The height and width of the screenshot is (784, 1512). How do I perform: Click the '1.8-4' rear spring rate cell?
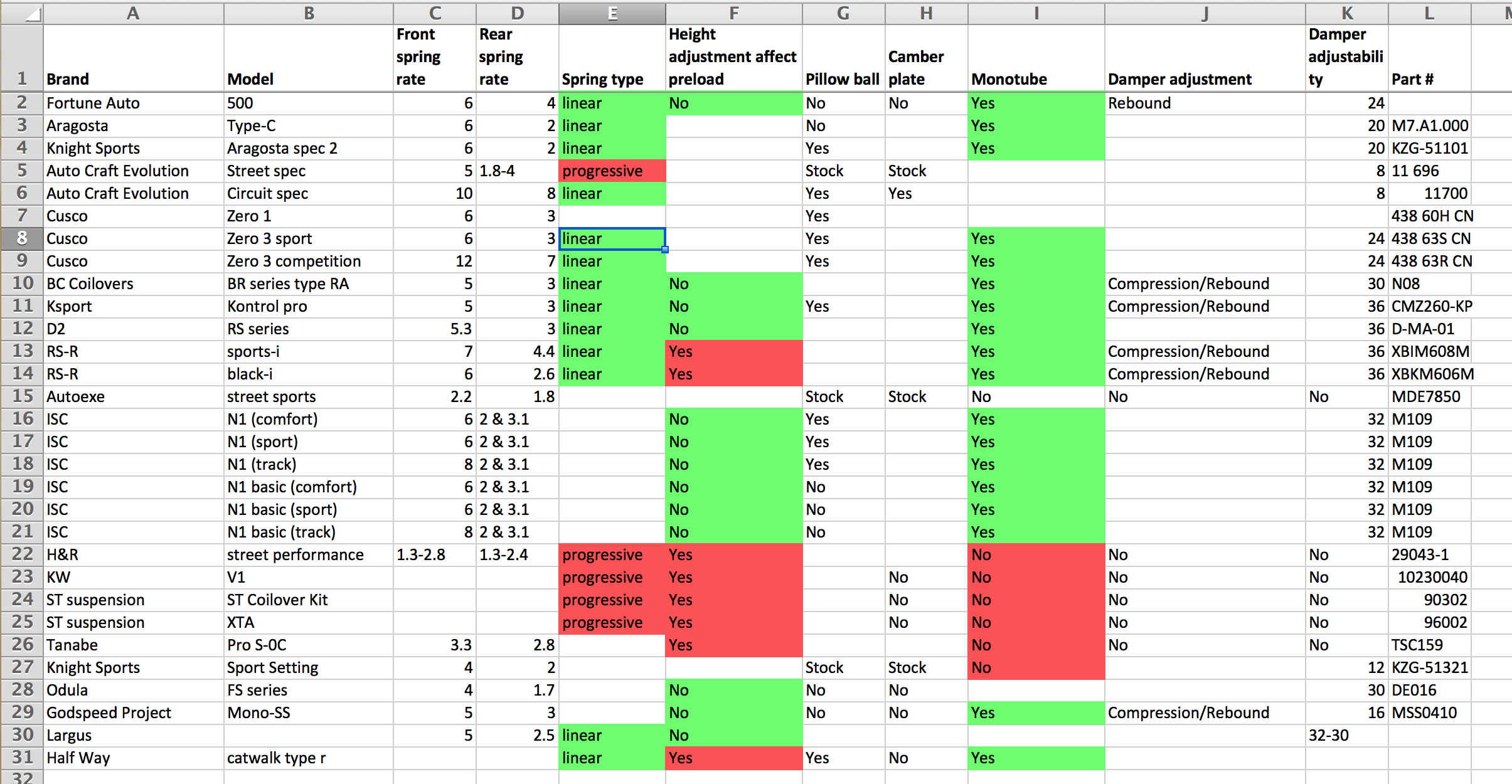(517, 171)
